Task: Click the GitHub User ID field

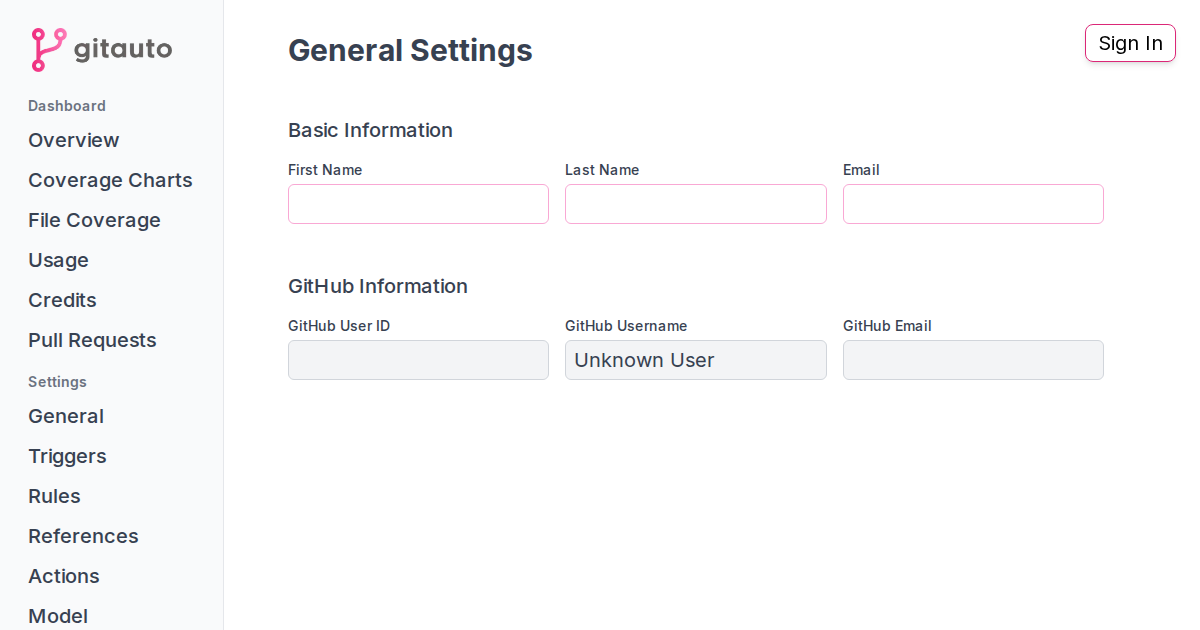Action: click(x=418, y=360)
